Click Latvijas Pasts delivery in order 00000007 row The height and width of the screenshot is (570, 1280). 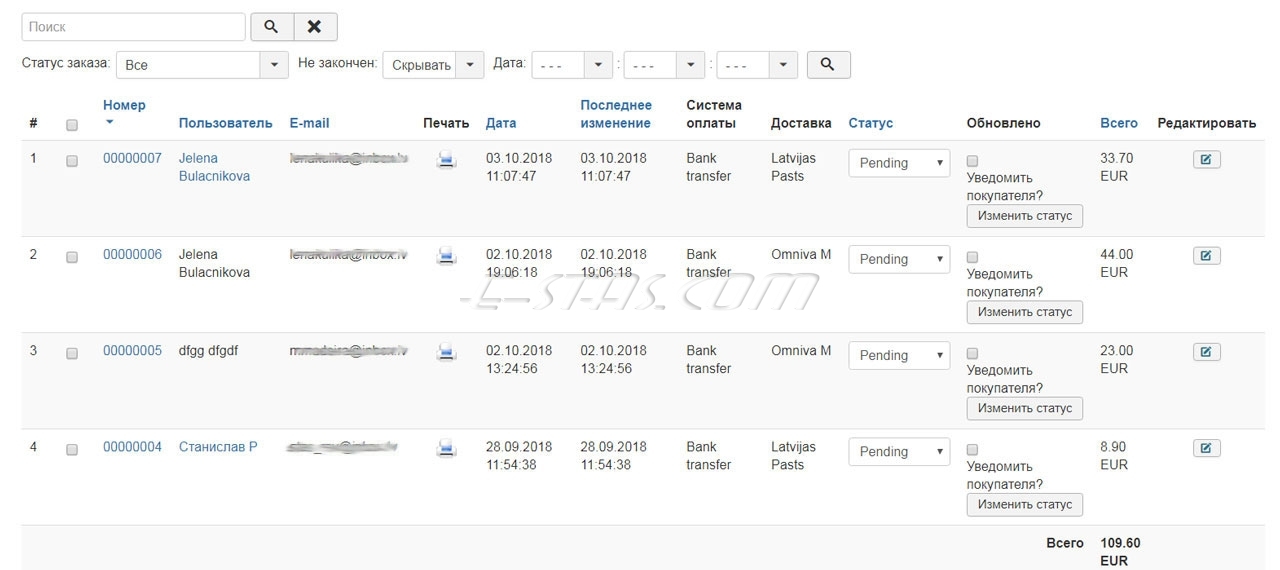[793, 167]
